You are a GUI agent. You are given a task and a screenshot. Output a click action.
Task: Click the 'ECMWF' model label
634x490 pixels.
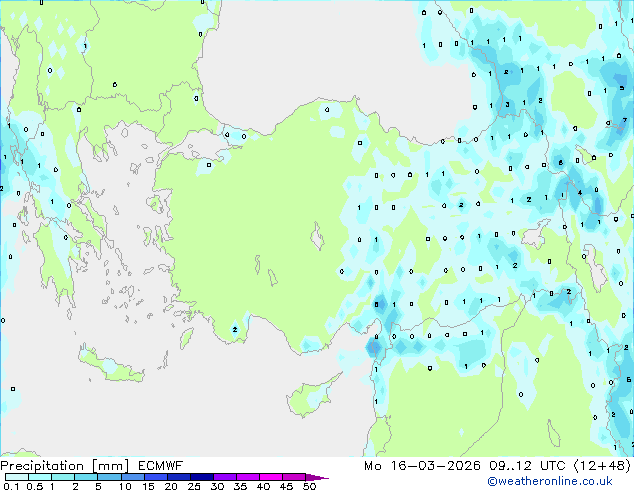coord(161,466)
